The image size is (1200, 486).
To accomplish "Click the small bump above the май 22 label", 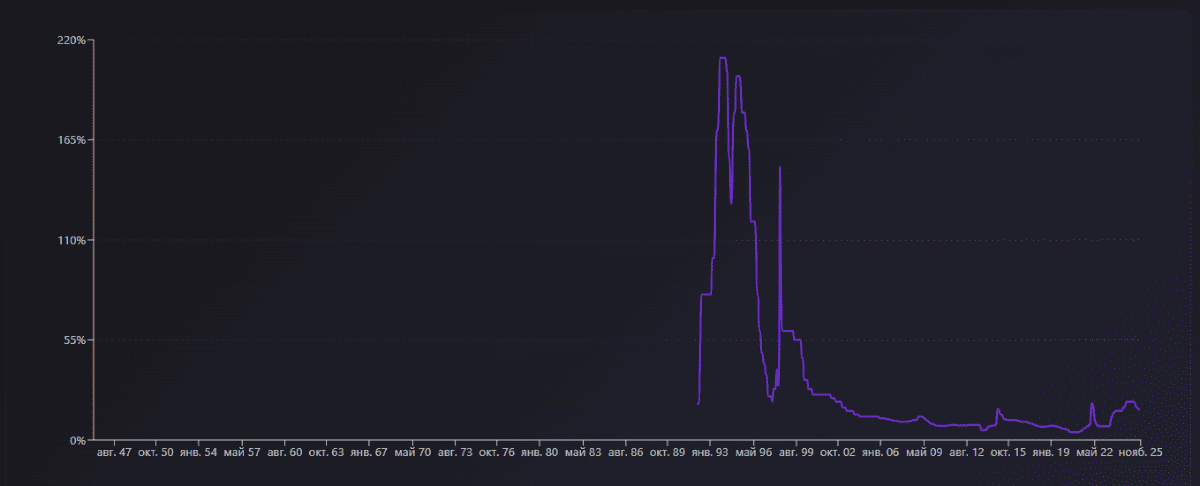I will (1092, 404).
